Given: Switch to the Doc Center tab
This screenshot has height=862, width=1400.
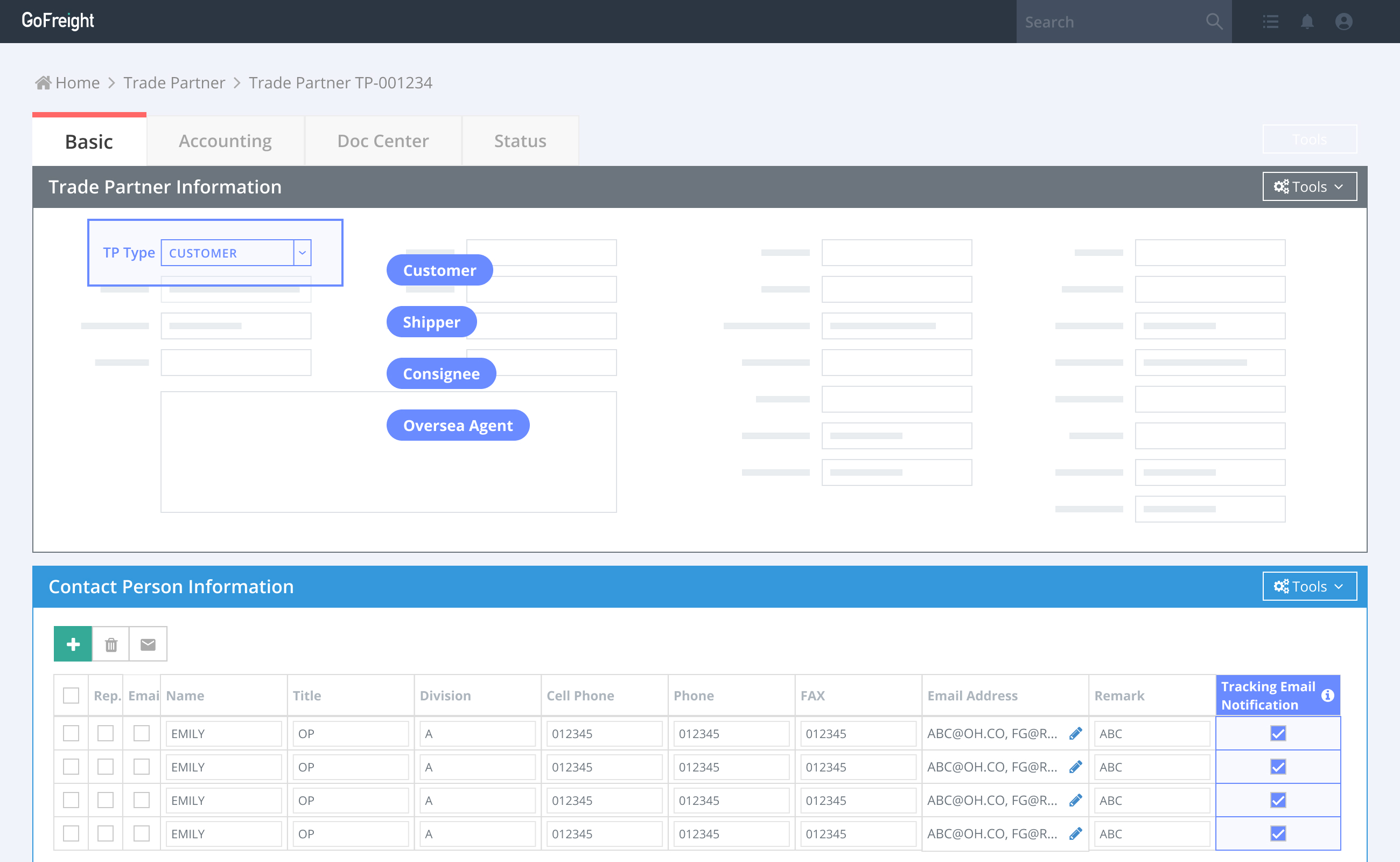Looking at the screenshot, I should [x=383, y=141].
